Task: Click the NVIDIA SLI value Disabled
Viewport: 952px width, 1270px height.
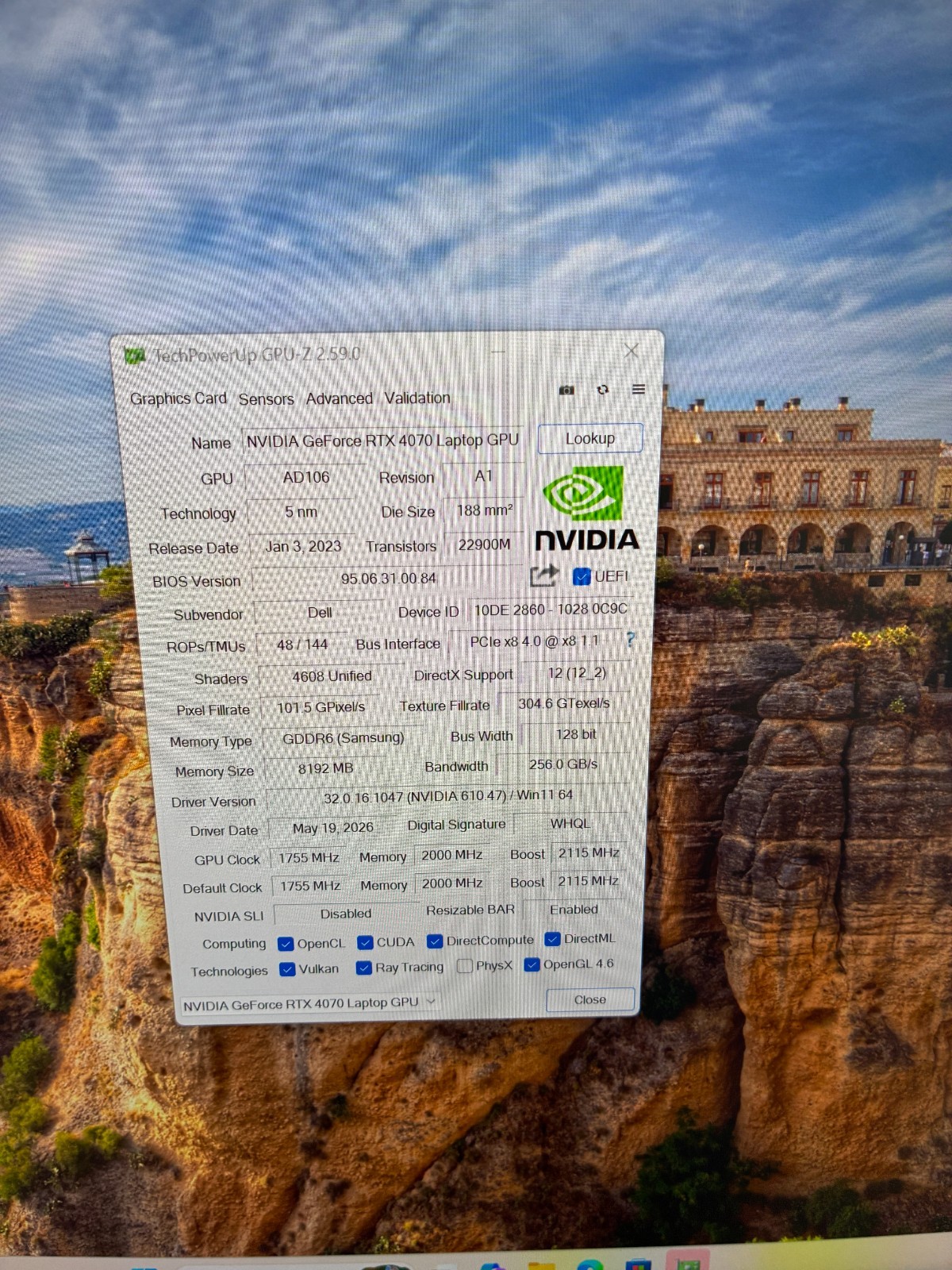Action: coord(346,914)
